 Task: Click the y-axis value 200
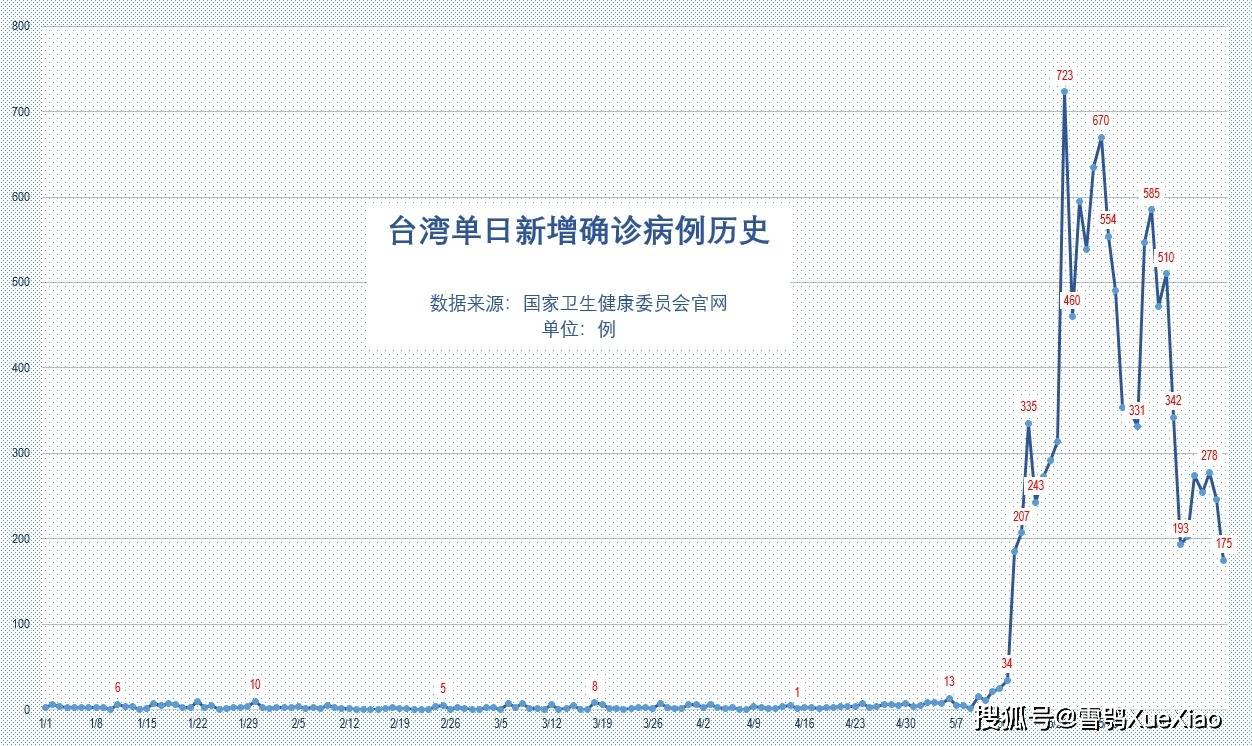pyautogui.click(x=20, y=538)
